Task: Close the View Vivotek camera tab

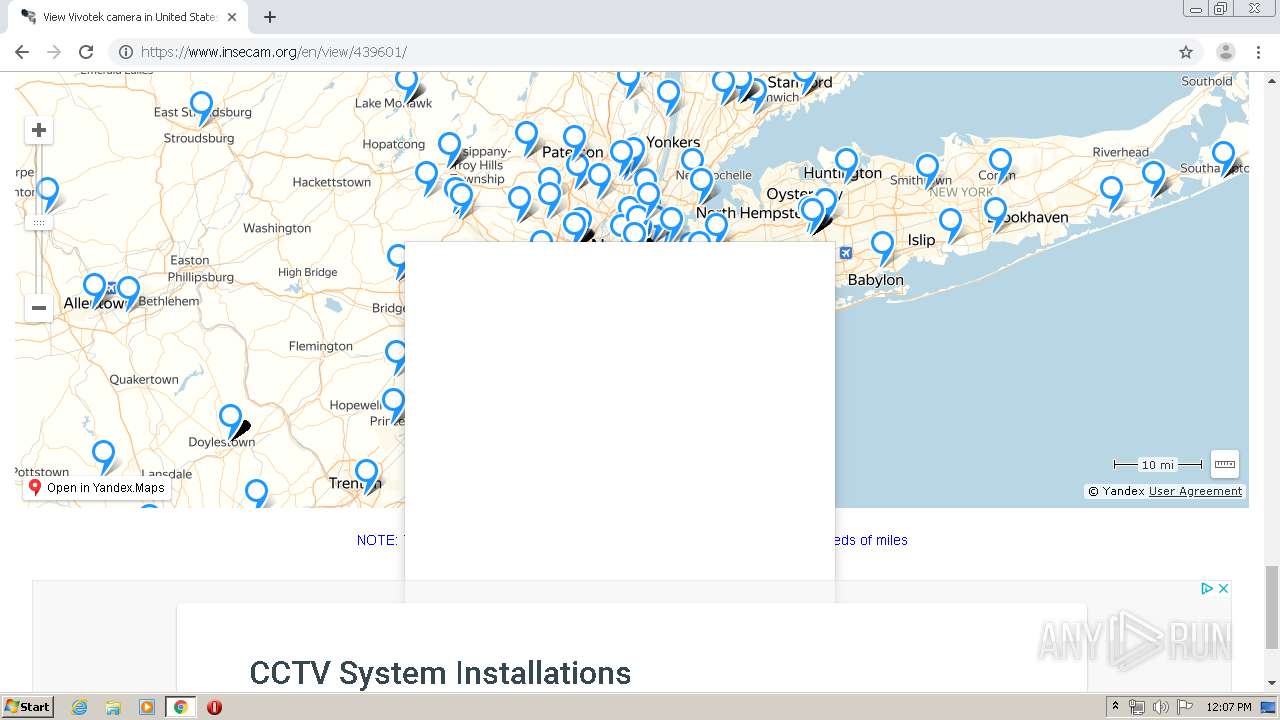Action: [x=232, y=17]
